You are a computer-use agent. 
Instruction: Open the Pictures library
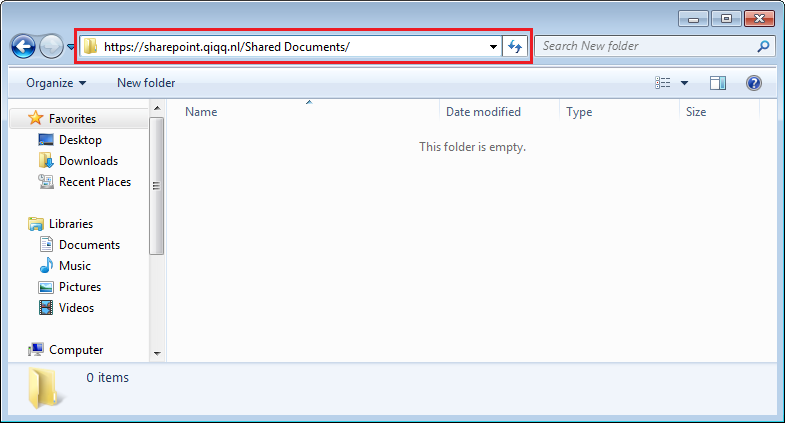(x=80, y=287)
